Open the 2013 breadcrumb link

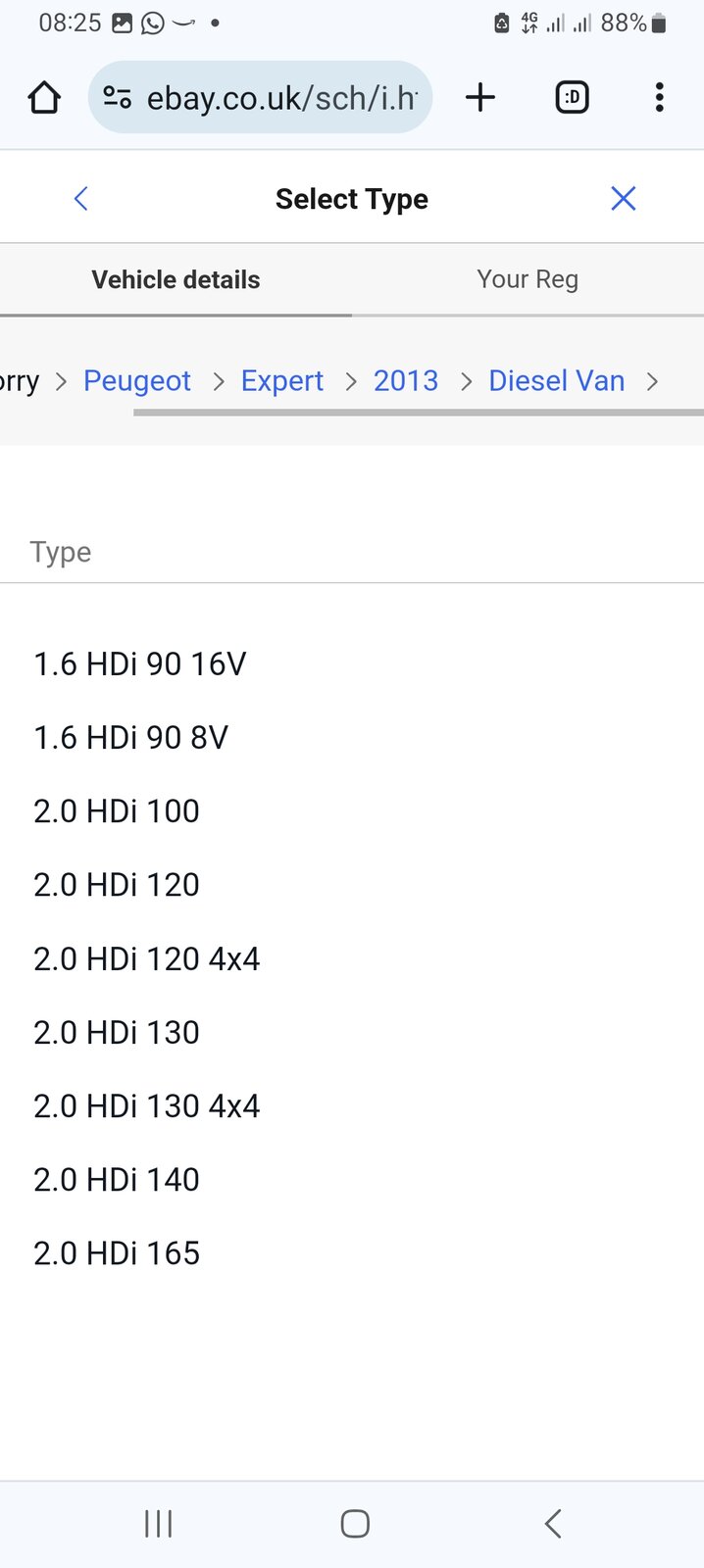click(x=406, y=381)
